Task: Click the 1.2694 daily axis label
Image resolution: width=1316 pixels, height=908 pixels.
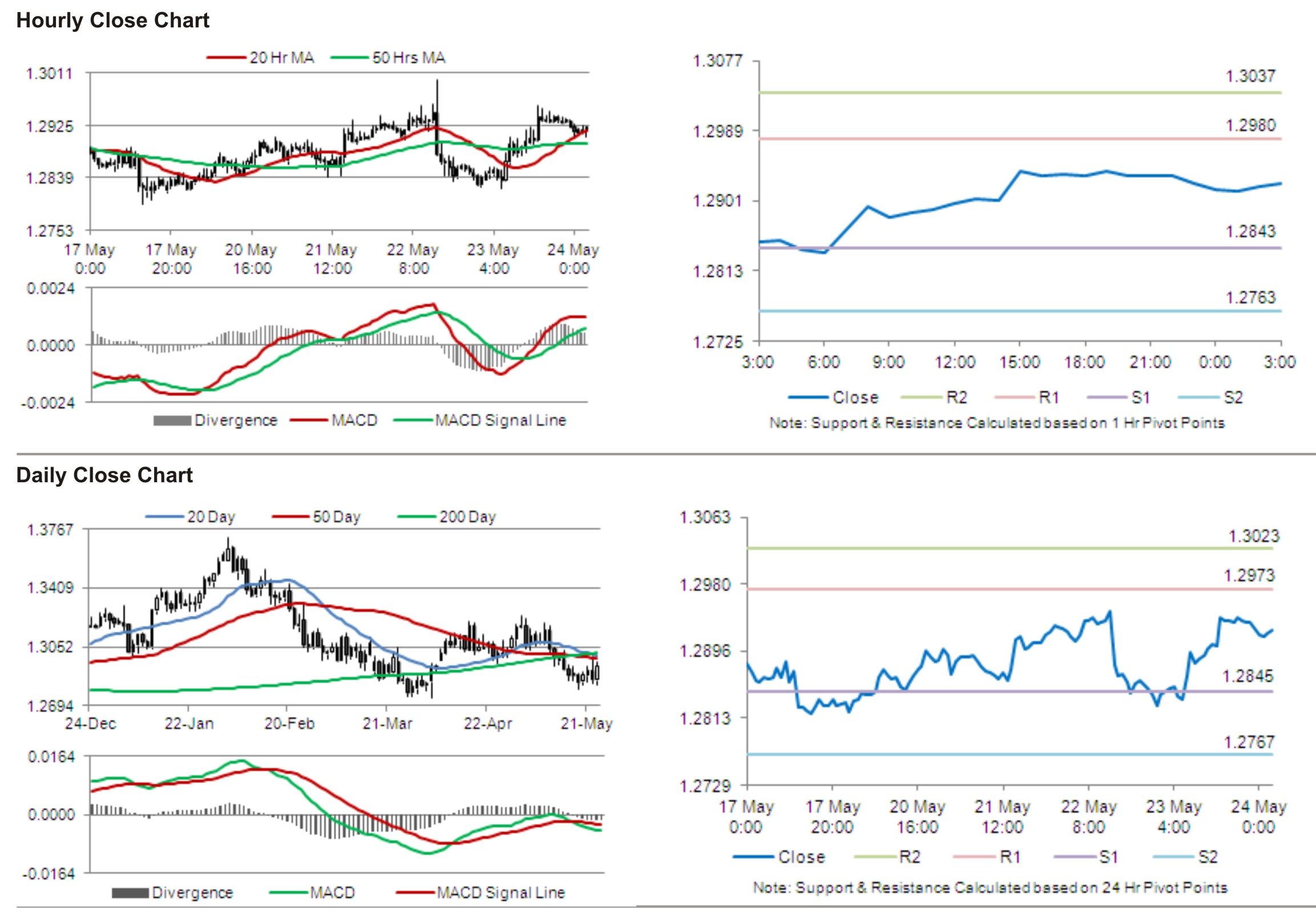Action: pos(50,707)
